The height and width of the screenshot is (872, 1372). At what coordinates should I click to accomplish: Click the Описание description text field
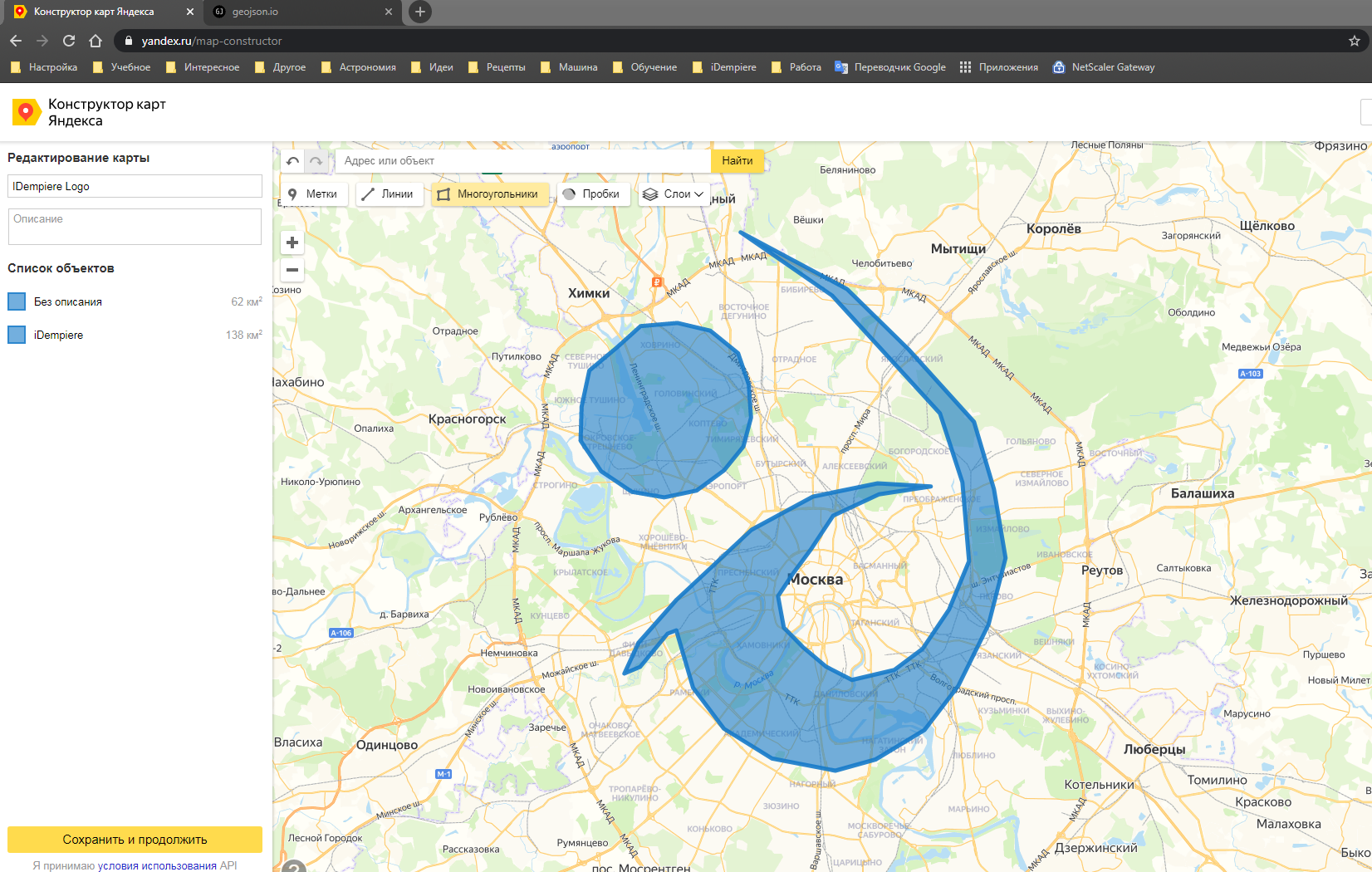tap(135, 226)
